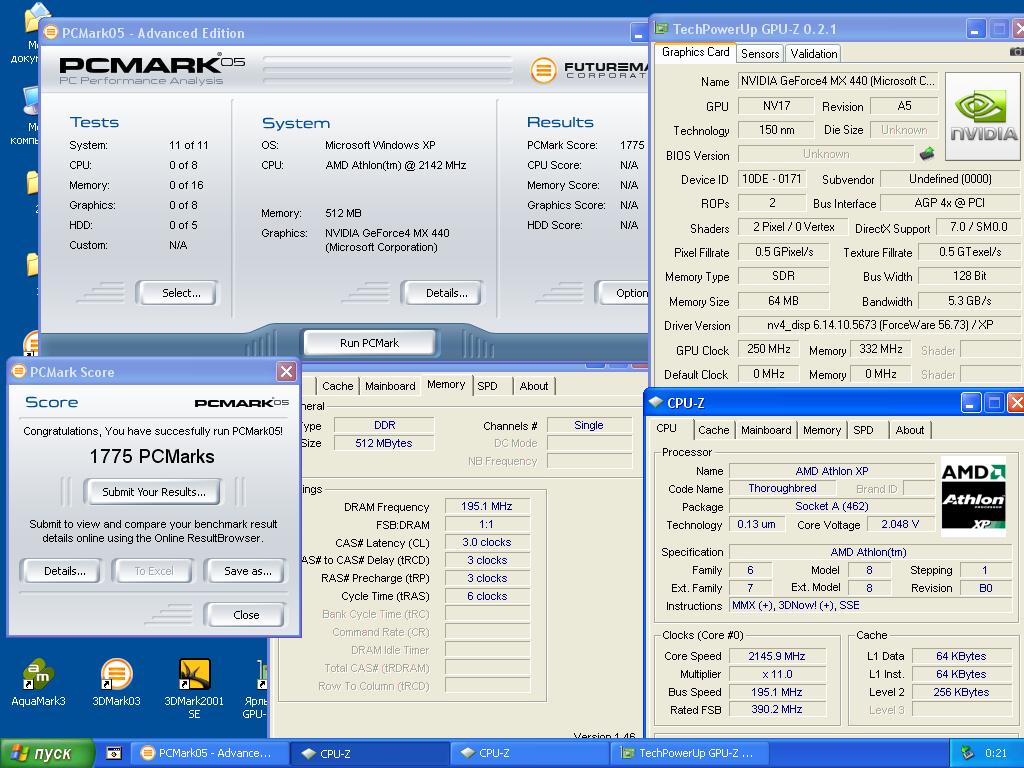Image resolution: width=1024 pixels, height=768 pixels.
Task: Switch to the first CPU-Z taskbar item
Action: [x=369, y=753]
